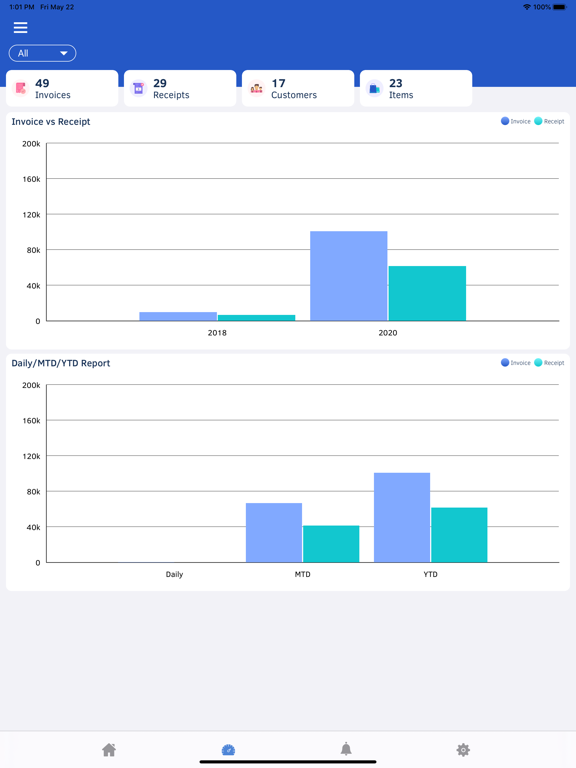Toggle Invoice legend in Invoice vs Receipt chart
Screen dimensions: 576x768
516,121
